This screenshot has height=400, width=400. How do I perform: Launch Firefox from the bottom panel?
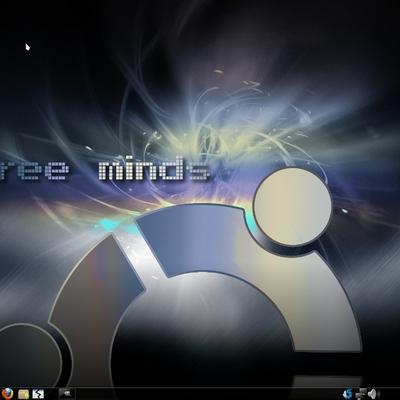point(7,394)
